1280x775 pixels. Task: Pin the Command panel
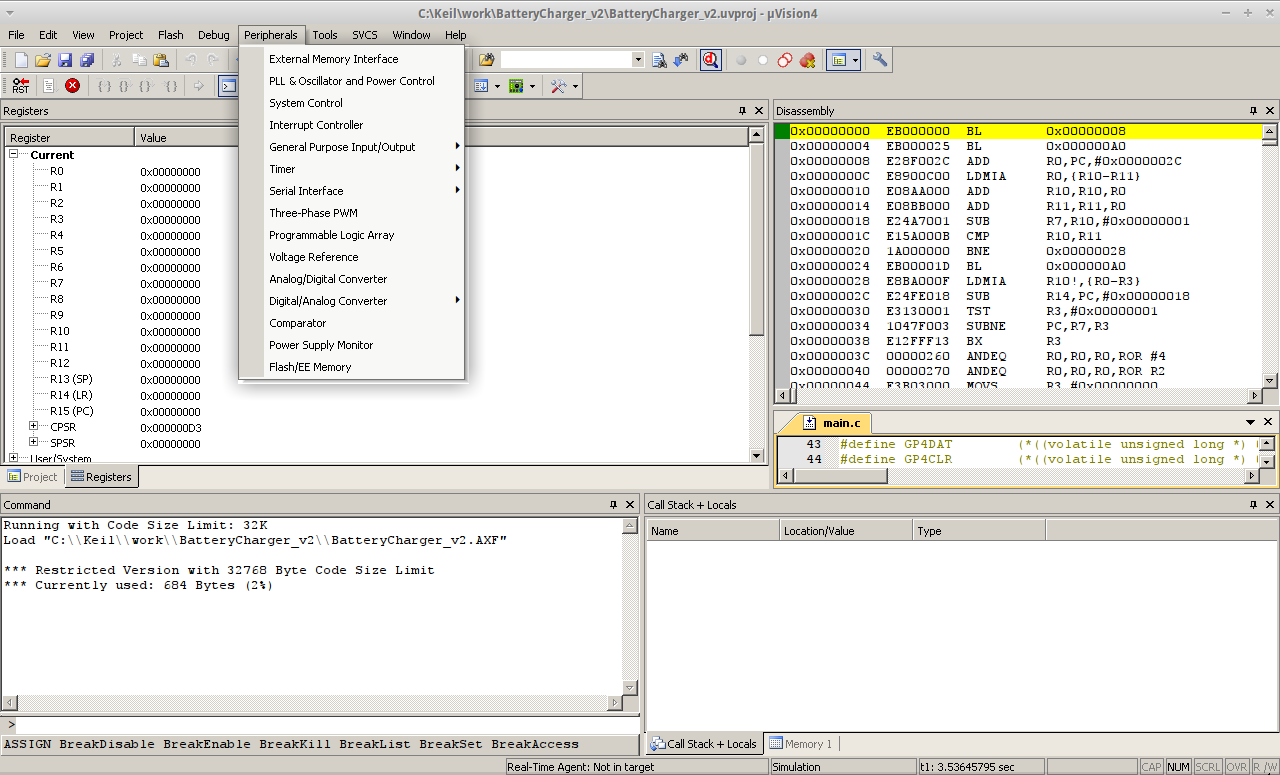coord(614,505)
